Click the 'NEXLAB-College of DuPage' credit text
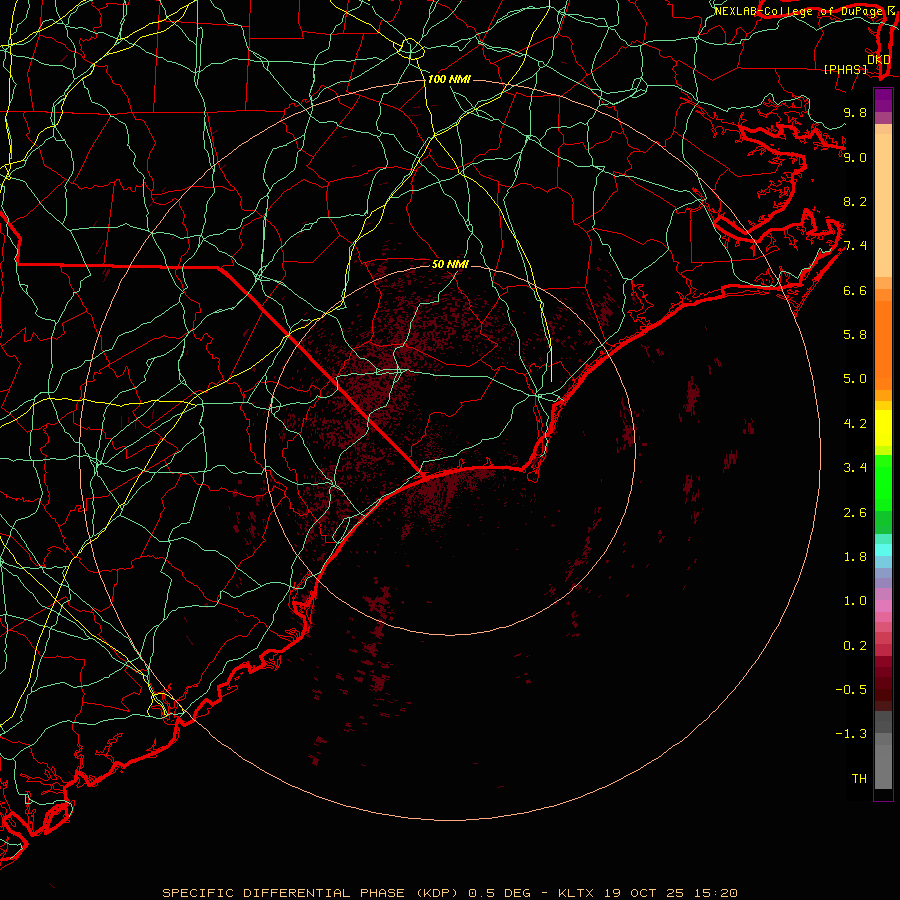Image resolution: width=900 pixels, height=900 pixels. point(798,11)
